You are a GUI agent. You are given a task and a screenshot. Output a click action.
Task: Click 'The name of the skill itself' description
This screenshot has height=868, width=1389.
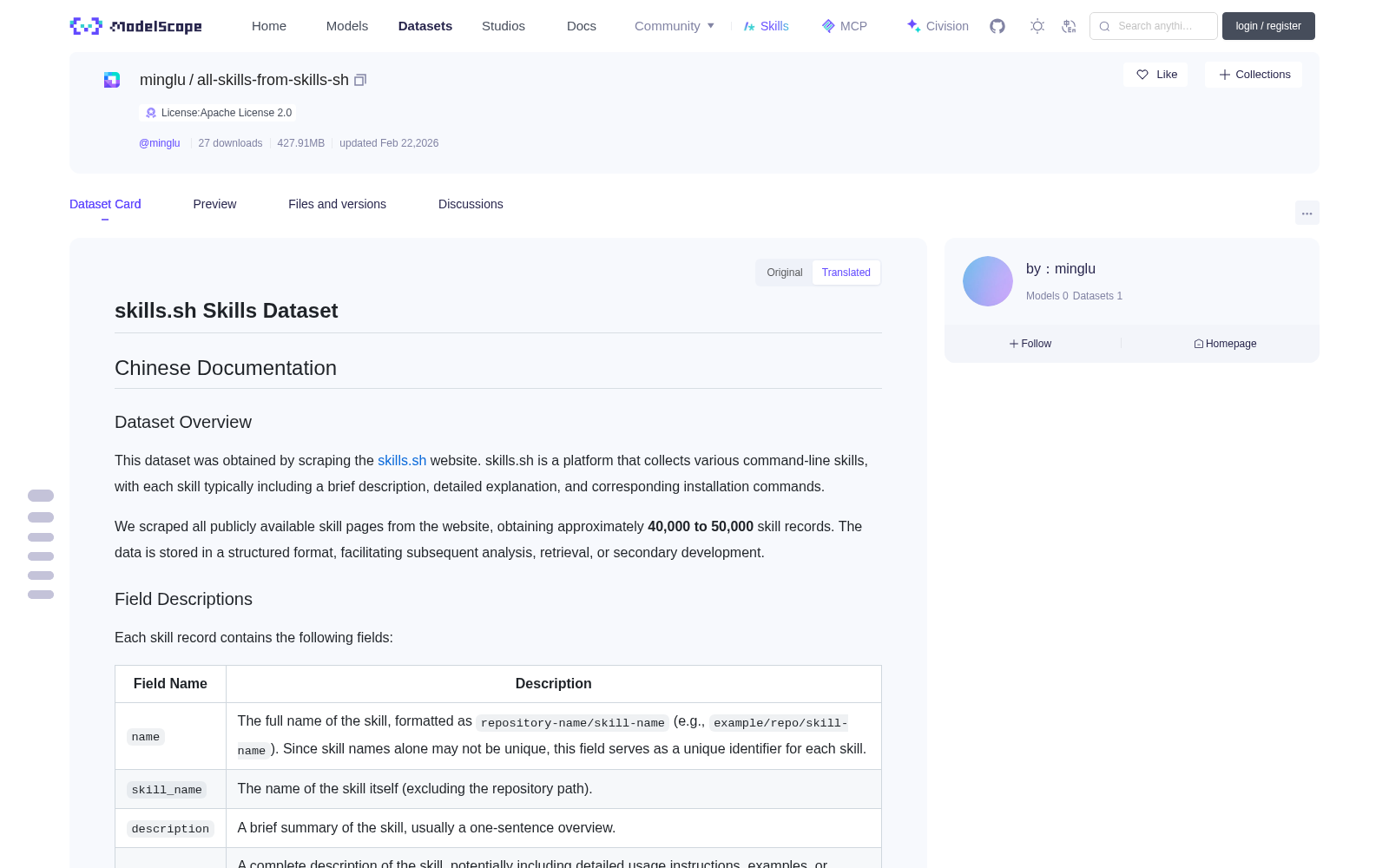[x=415, y=789]
